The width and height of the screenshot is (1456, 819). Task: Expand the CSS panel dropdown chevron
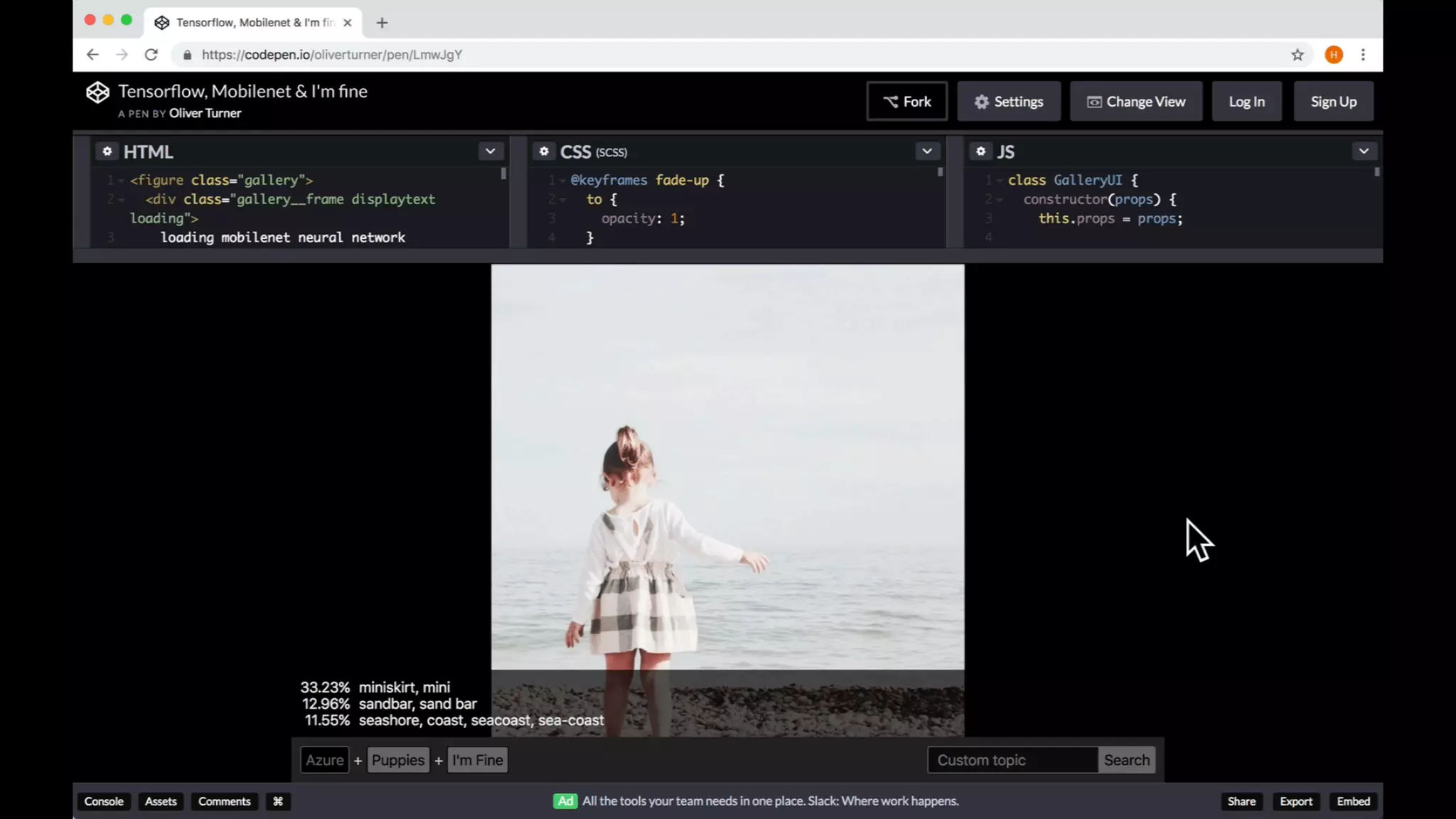(x=926, y=151)
